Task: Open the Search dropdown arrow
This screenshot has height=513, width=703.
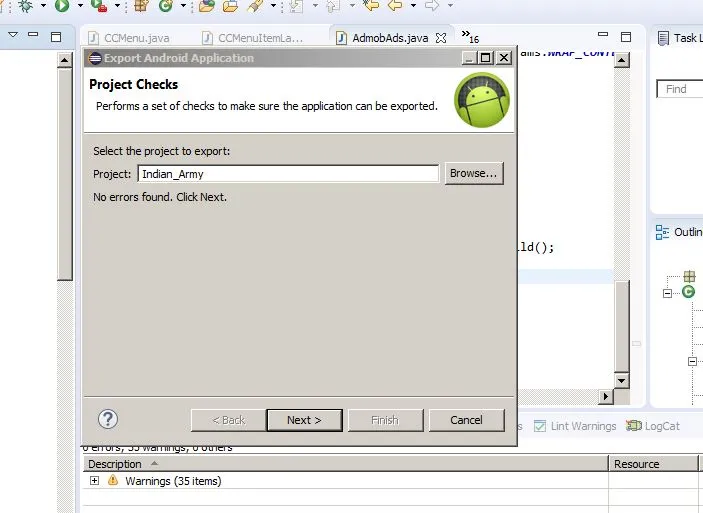Action: 273,5
